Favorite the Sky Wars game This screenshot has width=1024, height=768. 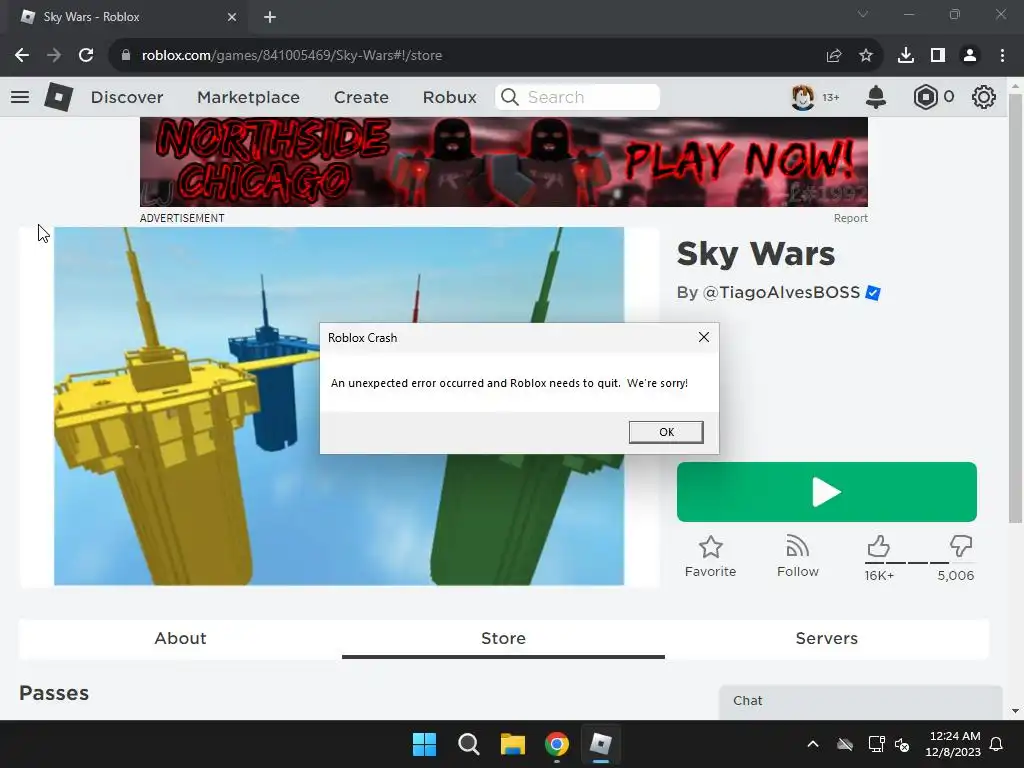[711, 556]
